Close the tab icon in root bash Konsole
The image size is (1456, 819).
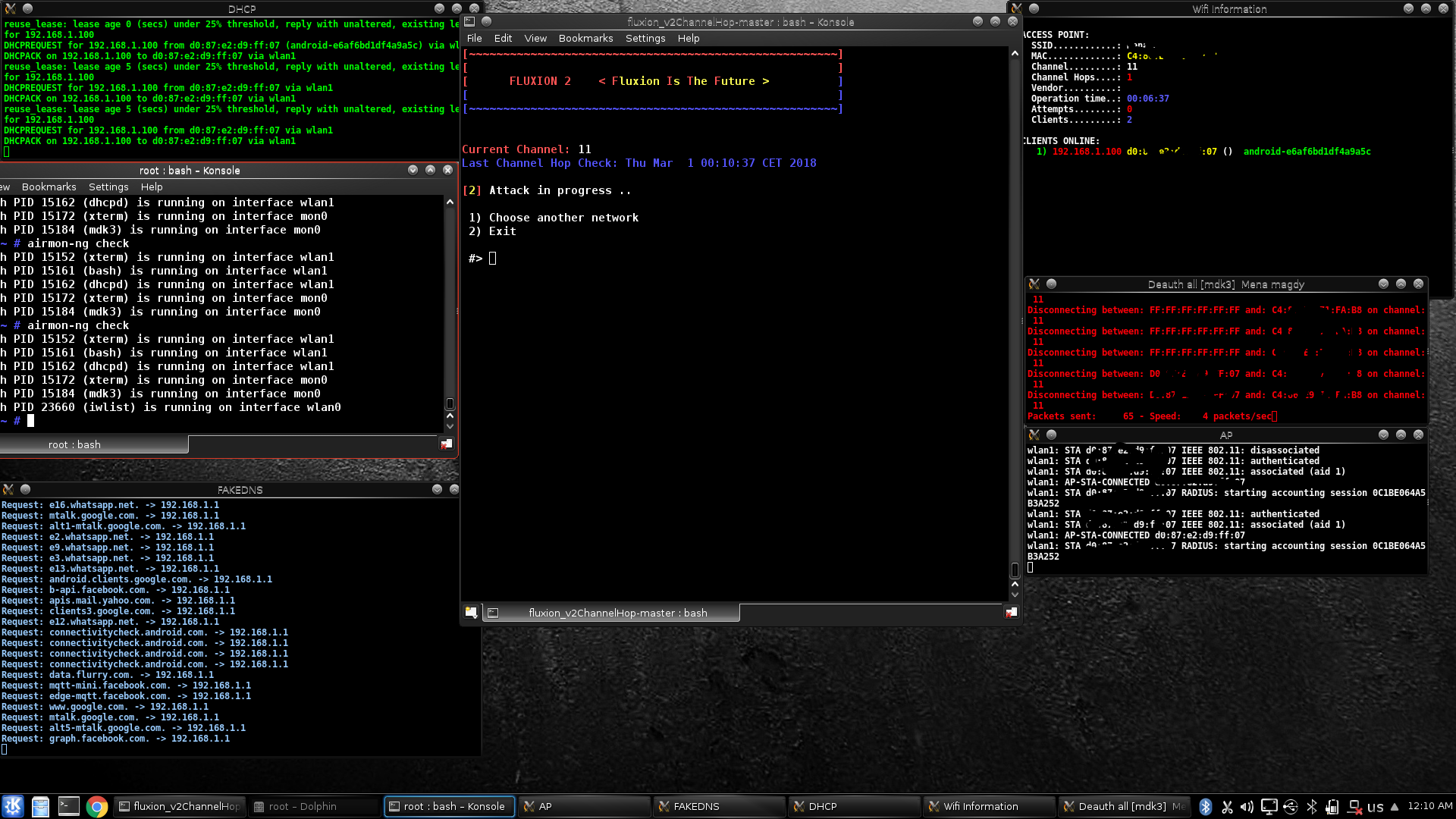point(447,444)
